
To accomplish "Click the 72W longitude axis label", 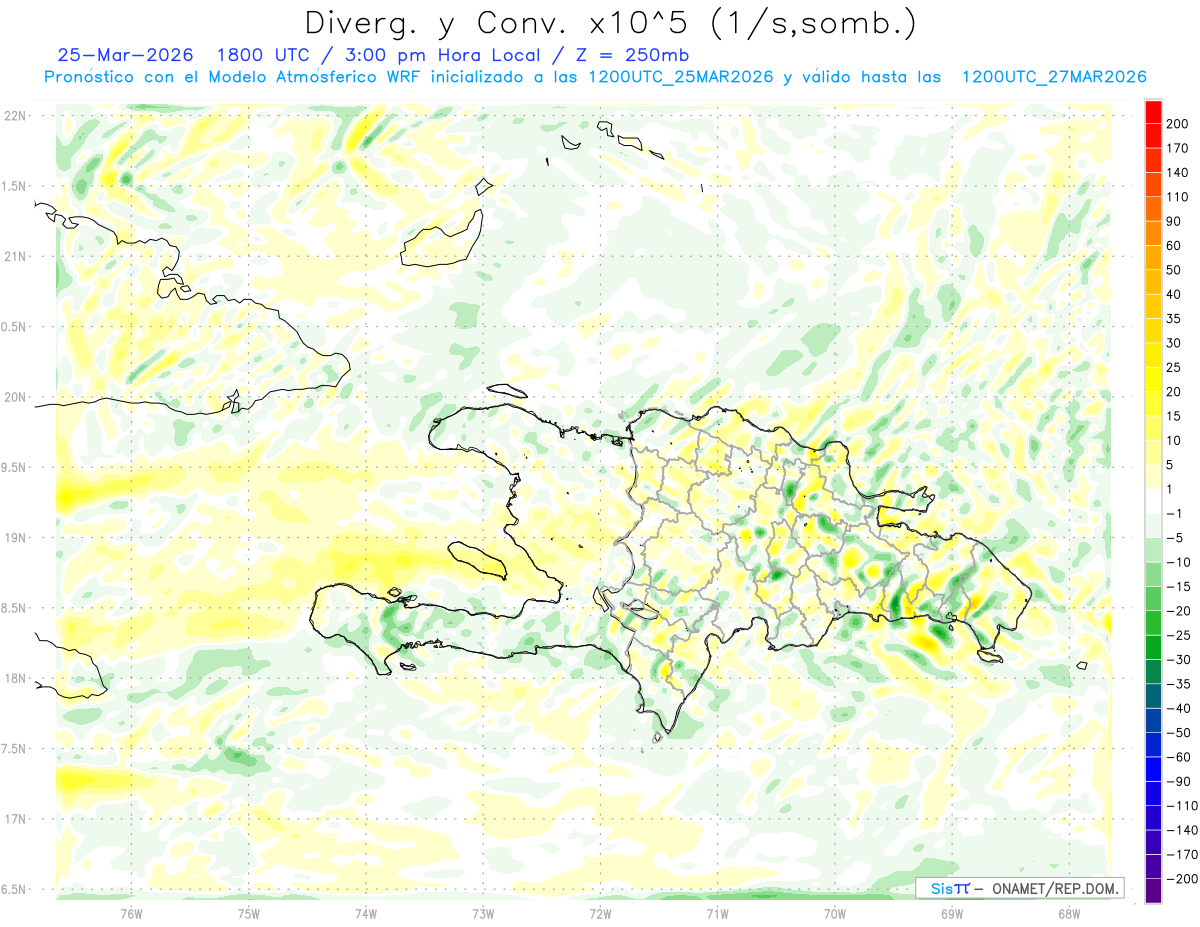I will click(600, 913).
